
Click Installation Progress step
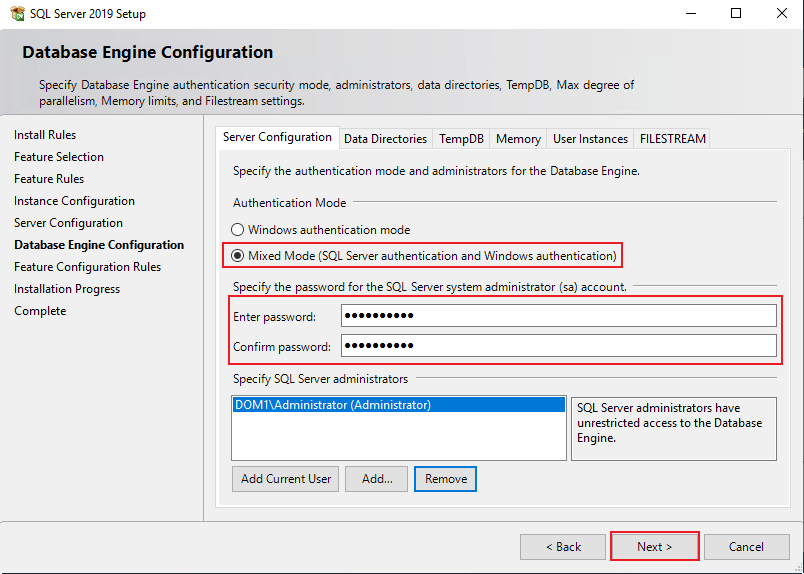point(67,289)
